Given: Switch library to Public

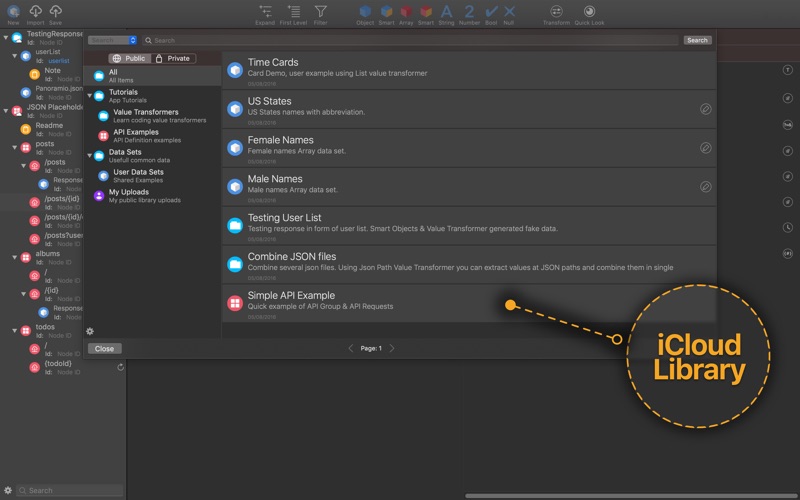Looking at the screenshot, I should (130, 58).
